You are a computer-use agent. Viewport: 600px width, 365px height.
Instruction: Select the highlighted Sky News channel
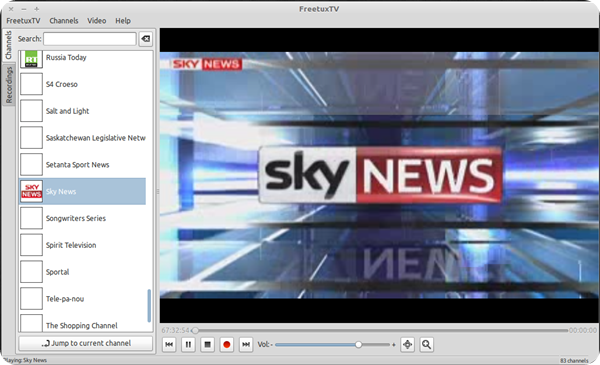83,191
